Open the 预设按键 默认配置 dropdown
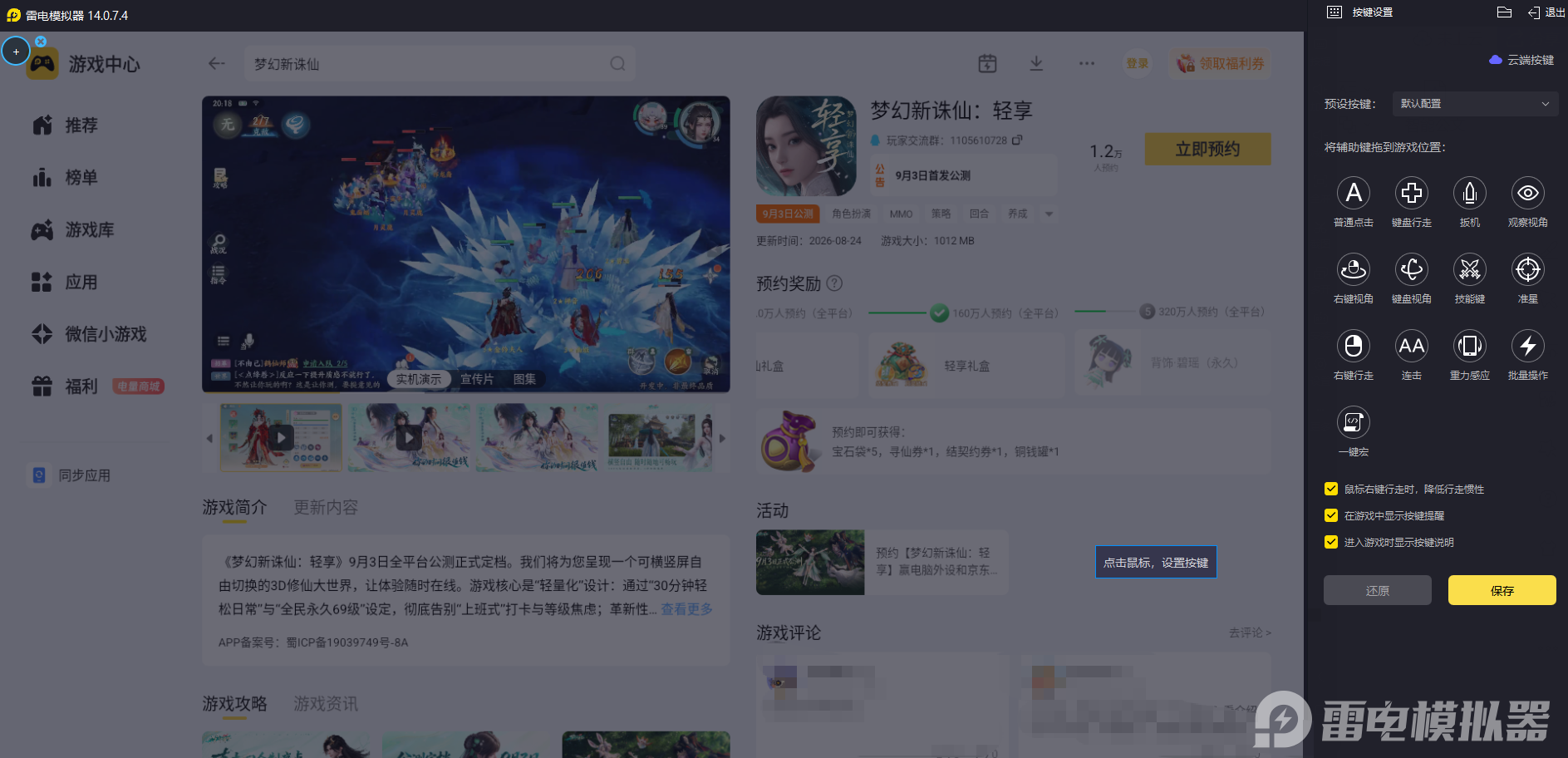The width and height of the screenshot is (1568, 758). pyautogui.click(x=1474, y=104)
